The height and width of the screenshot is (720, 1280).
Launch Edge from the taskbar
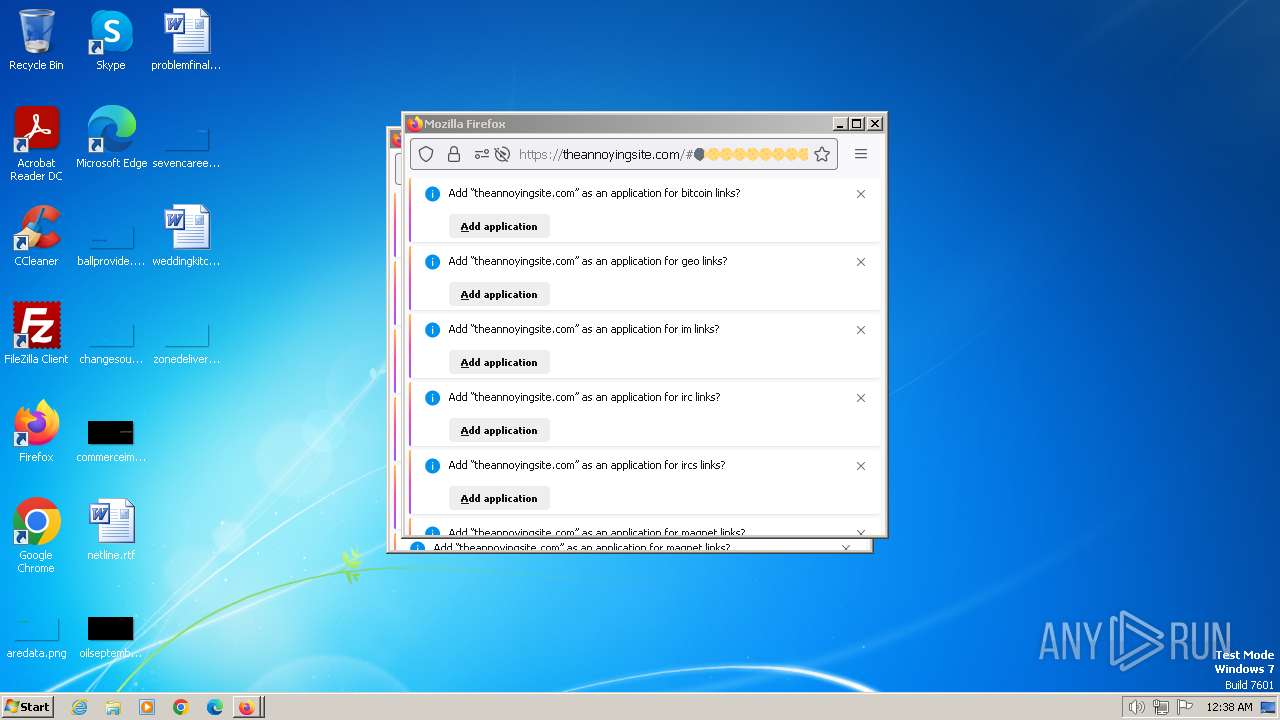pyautogui.click(x=215, y=707)
